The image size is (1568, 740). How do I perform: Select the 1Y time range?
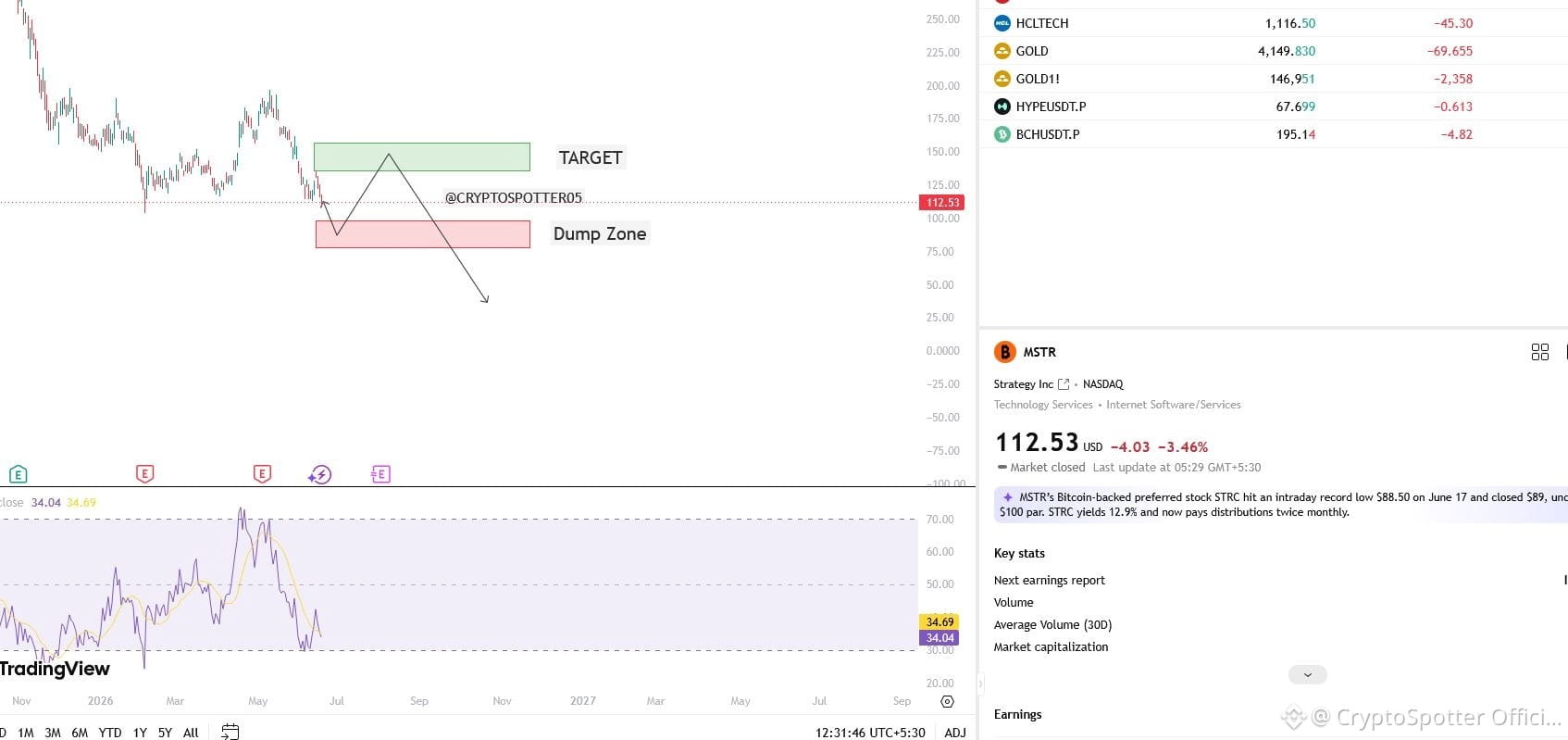pos(140,733)
